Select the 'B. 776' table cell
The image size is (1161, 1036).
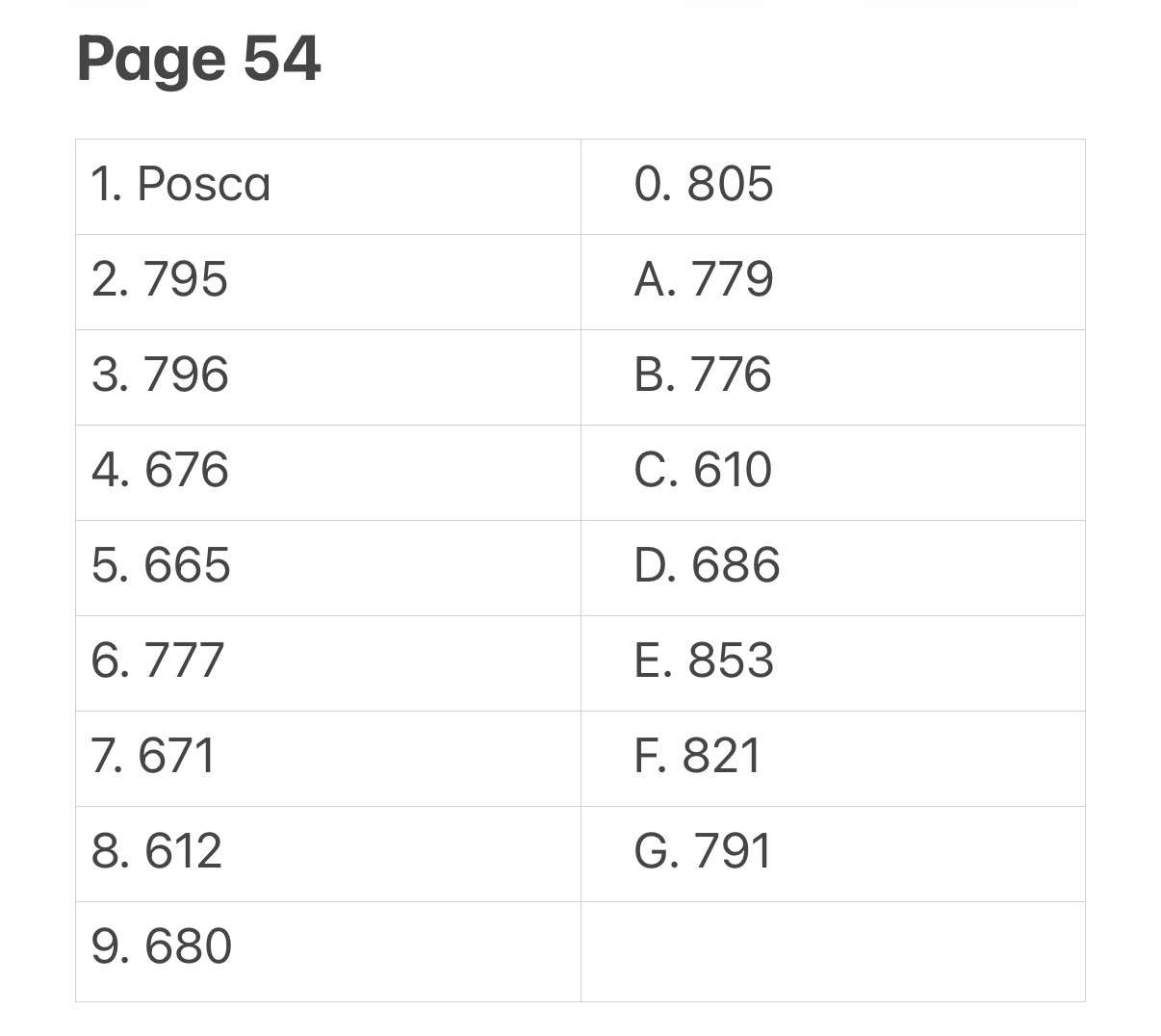click(833, 377)
